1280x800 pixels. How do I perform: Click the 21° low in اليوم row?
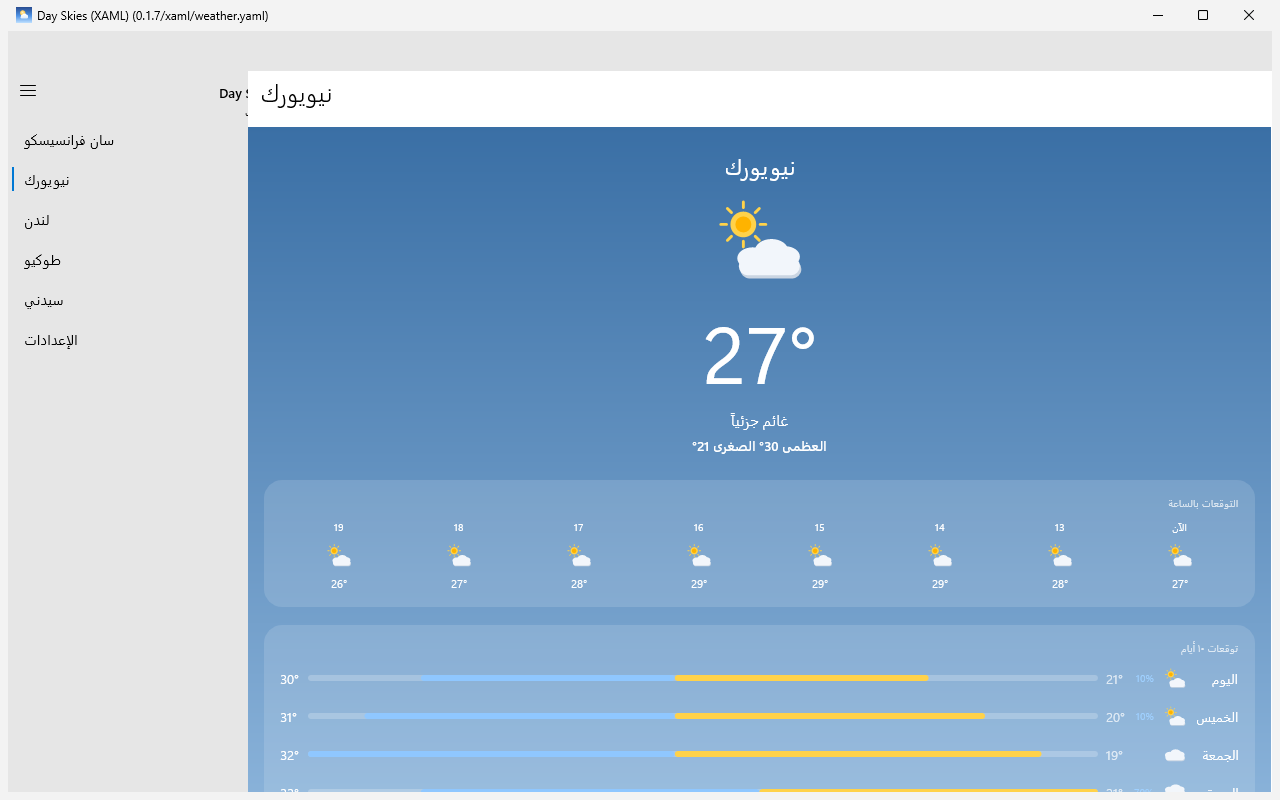[x=1115, y=680]
